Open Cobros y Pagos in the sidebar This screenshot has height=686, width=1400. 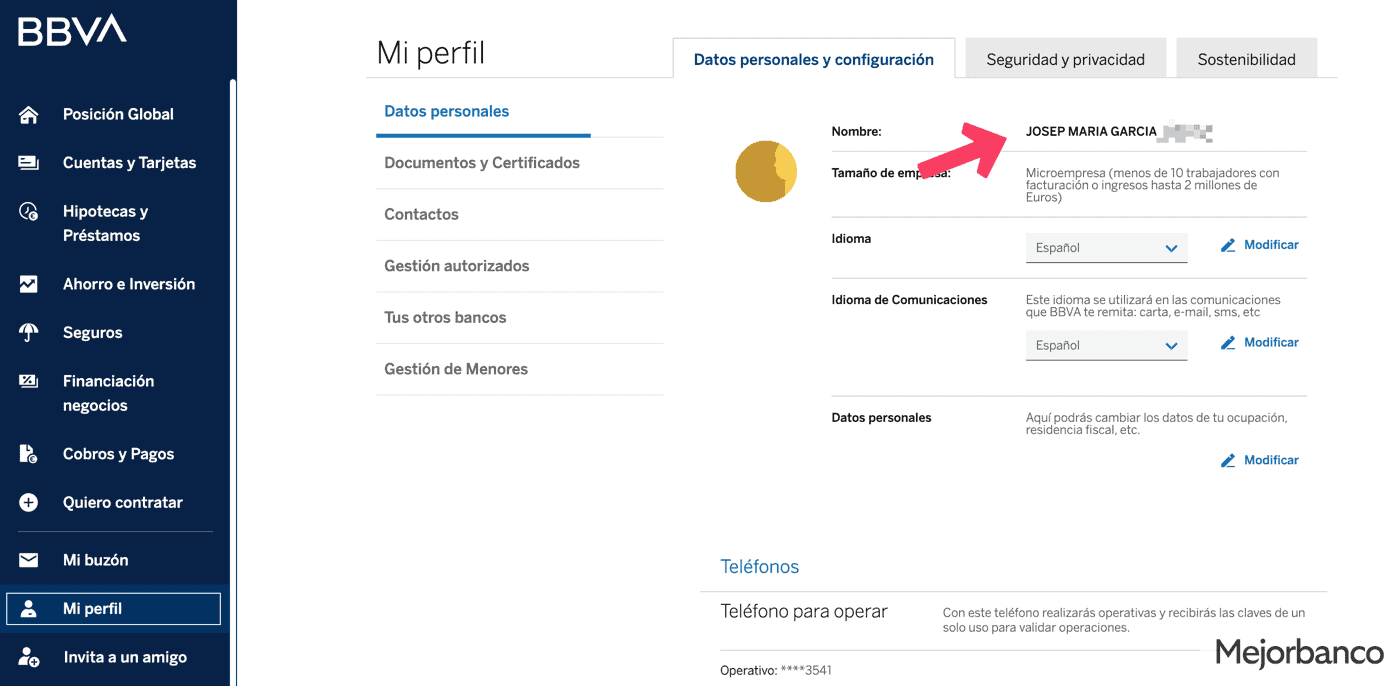[x=118, y=454]
